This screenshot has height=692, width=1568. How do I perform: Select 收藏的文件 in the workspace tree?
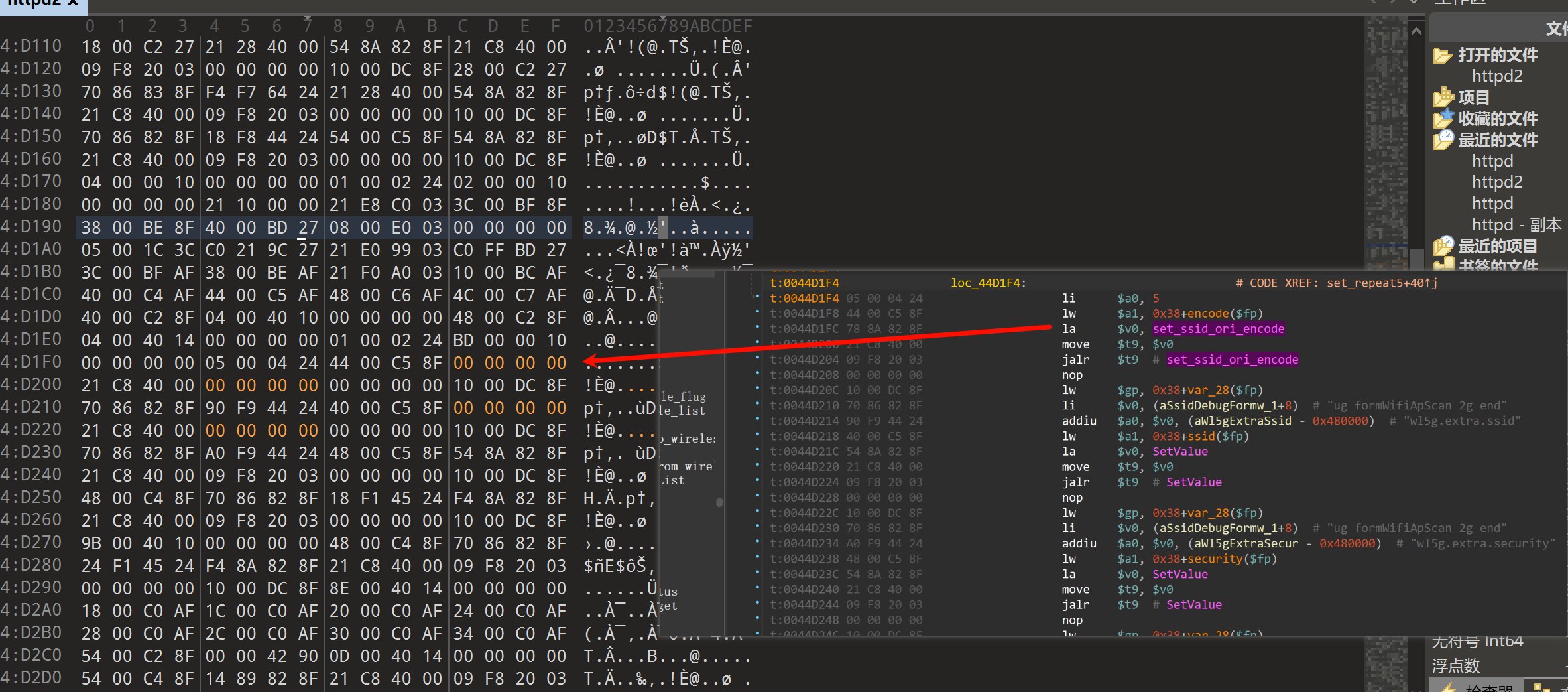1498,119
